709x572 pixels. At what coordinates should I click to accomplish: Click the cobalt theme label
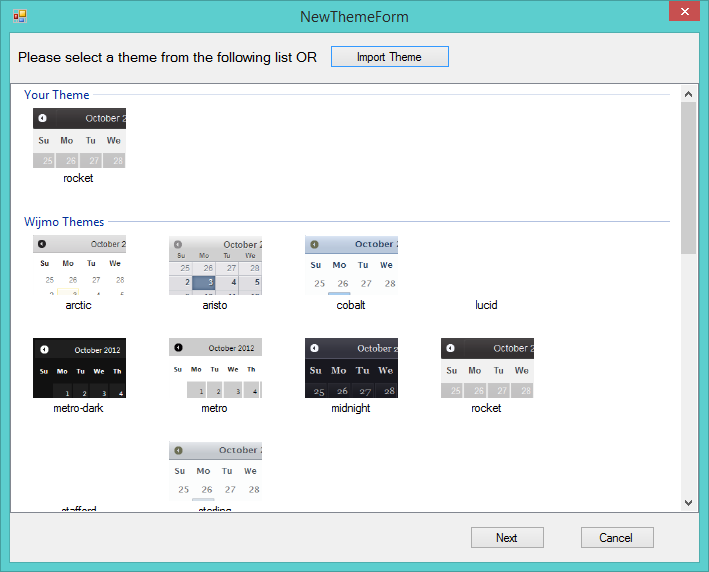350,305
